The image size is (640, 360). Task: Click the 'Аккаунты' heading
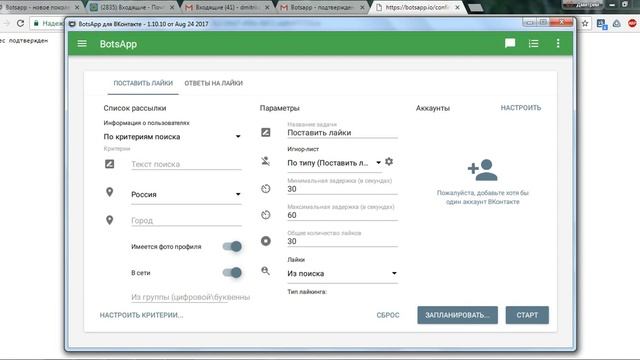[433, 108]
